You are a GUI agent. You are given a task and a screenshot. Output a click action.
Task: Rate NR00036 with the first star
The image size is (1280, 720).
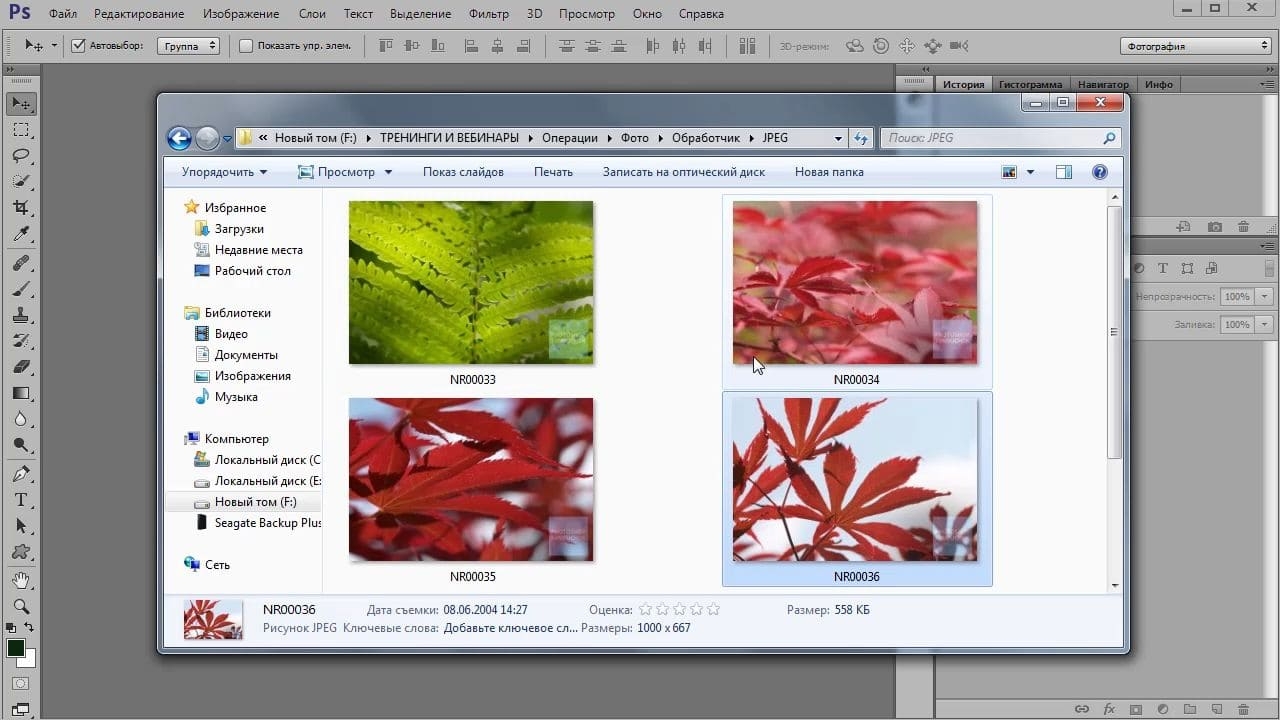(645, 609)
